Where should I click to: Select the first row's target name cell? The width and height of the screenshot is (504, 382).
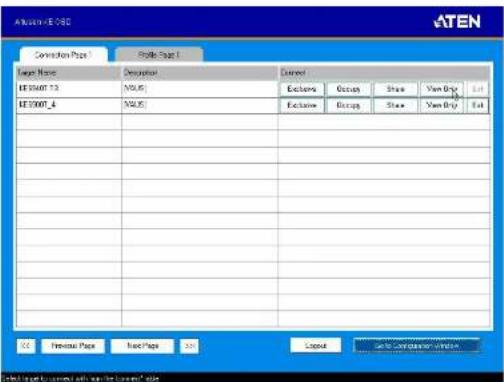click(69, 89)
